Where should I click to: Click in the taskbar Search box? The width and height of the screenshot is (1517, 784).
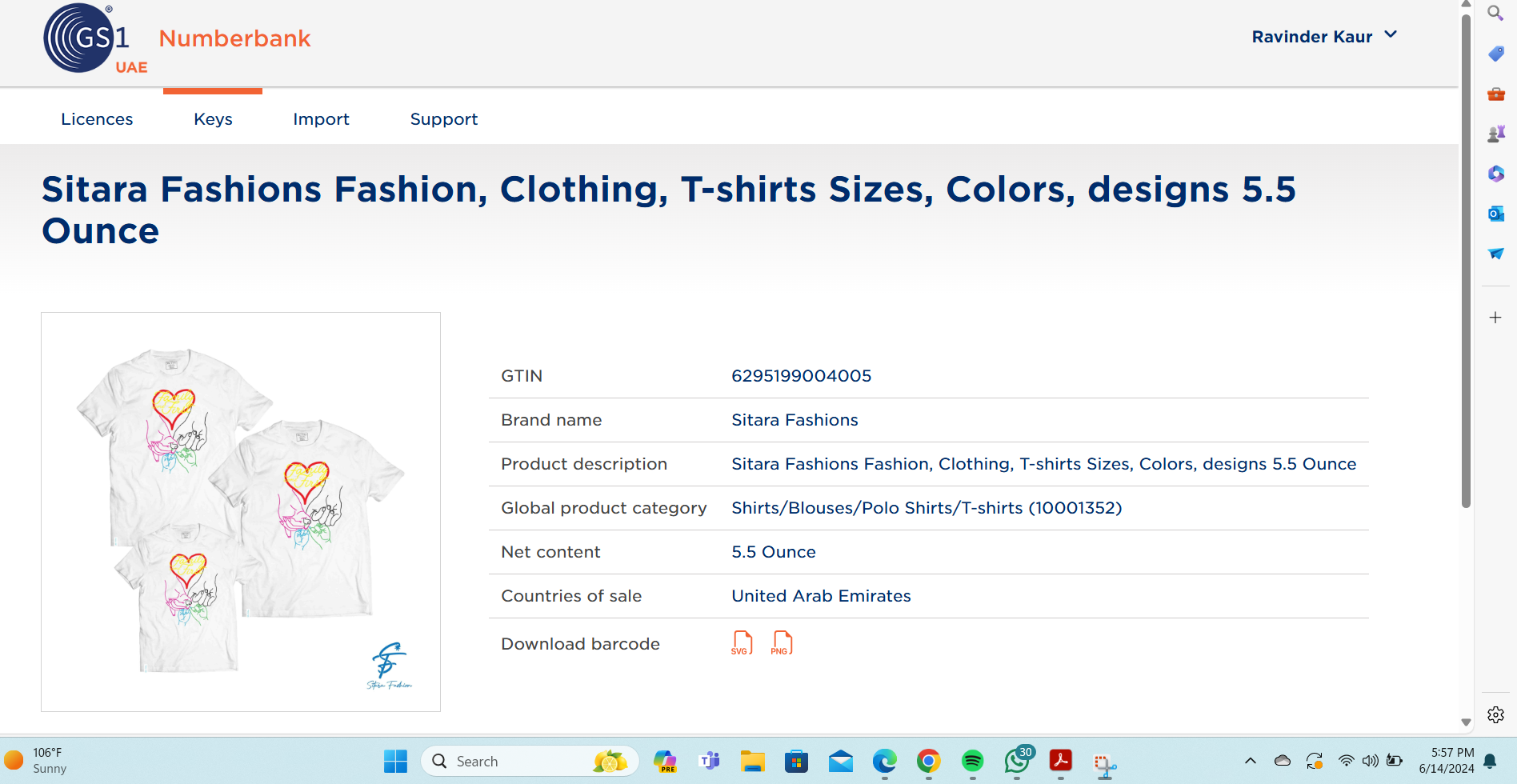(x=530, y=761)
